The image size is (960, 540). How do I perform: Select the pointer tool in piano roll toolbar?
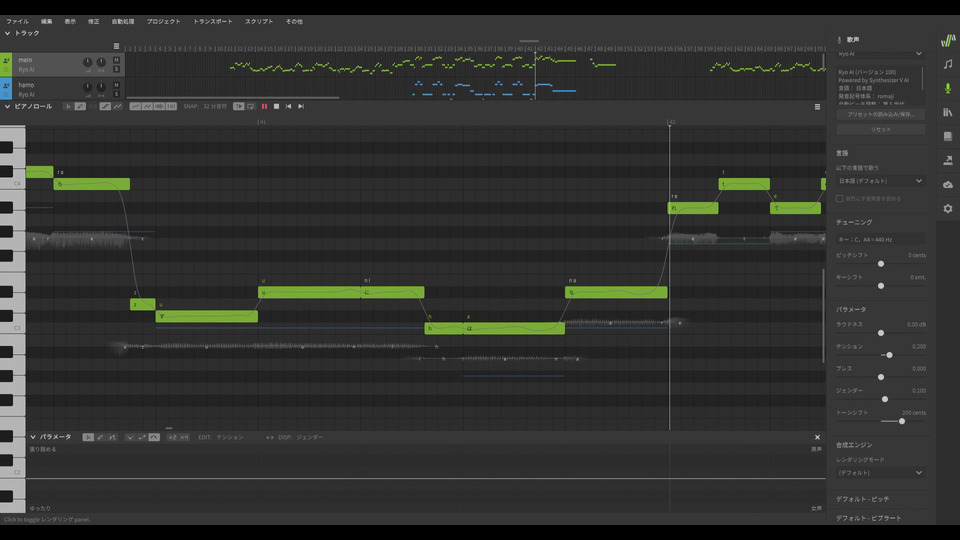tap(68, 107)
